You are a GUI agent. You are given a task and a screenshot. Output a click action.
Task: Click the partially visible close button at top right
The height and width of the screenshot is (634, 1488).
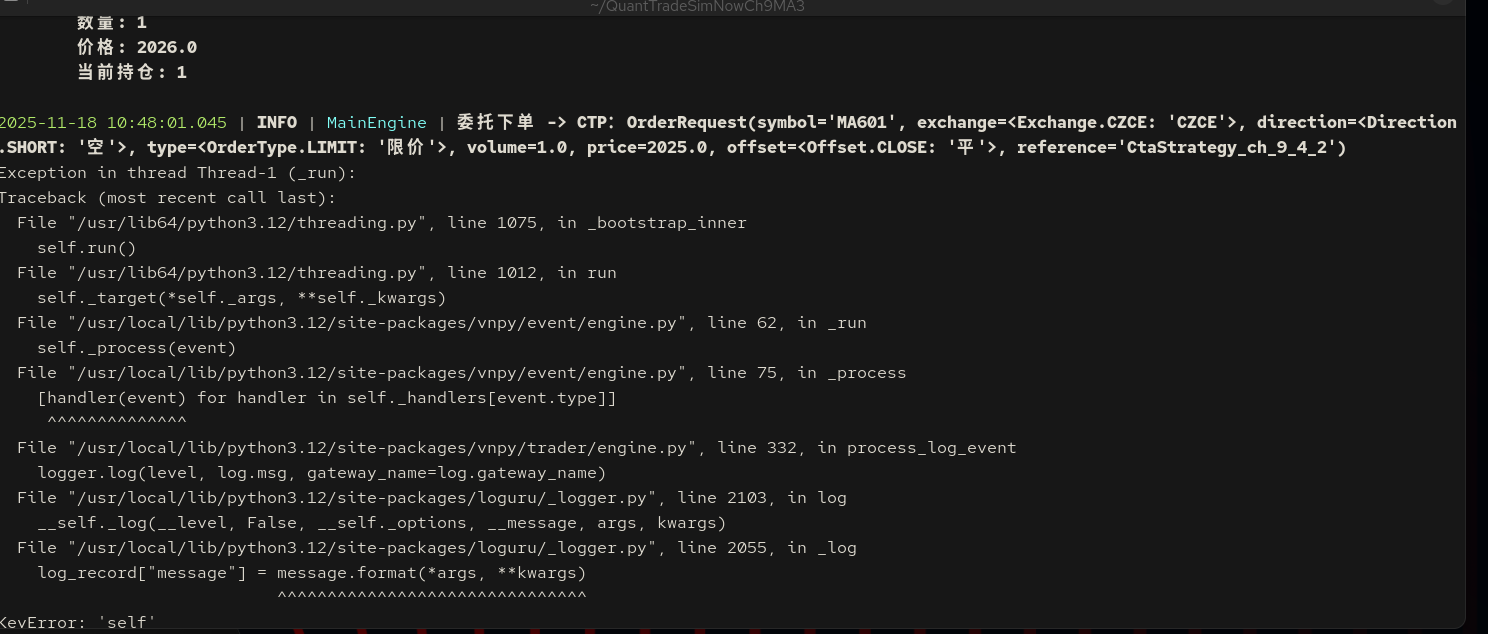click(x=1442, y=3)
